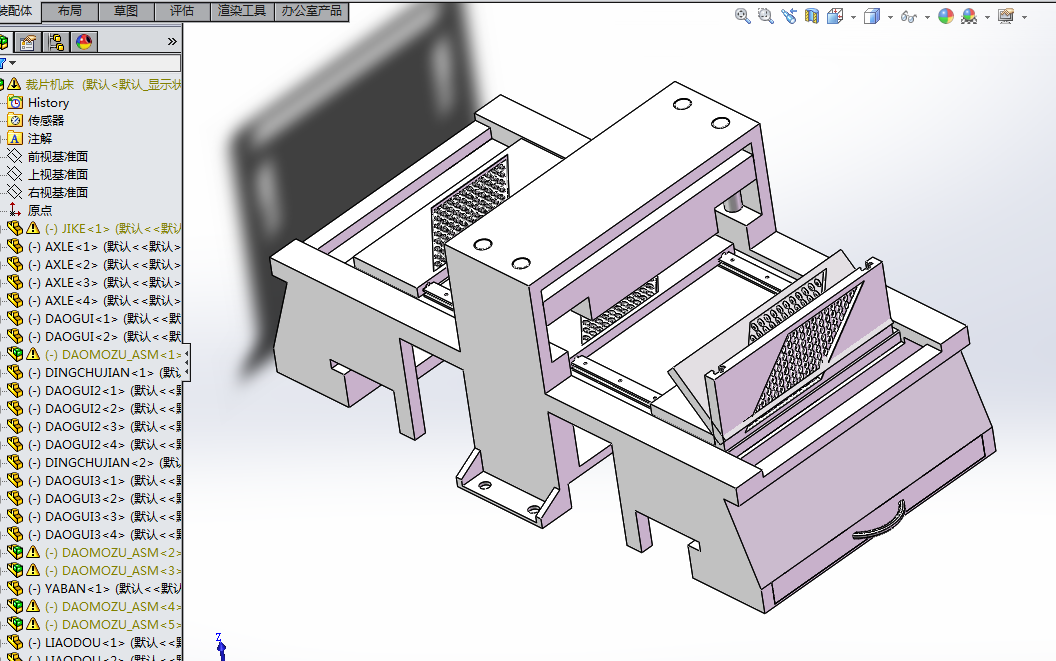This screenshot has width=1056, height=661.
Task: Open the View Orientation dropdown arrow
Action: coord(852,16)
